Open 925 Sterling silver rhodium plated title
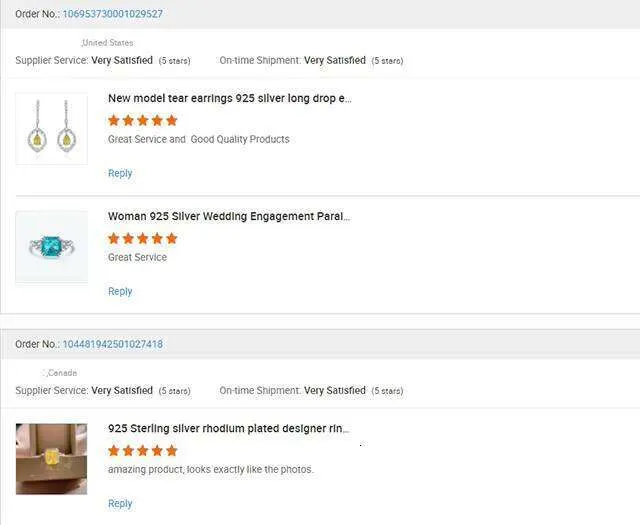Image resolution: width=640 pixels, height=525 pixels. (229, 429)
